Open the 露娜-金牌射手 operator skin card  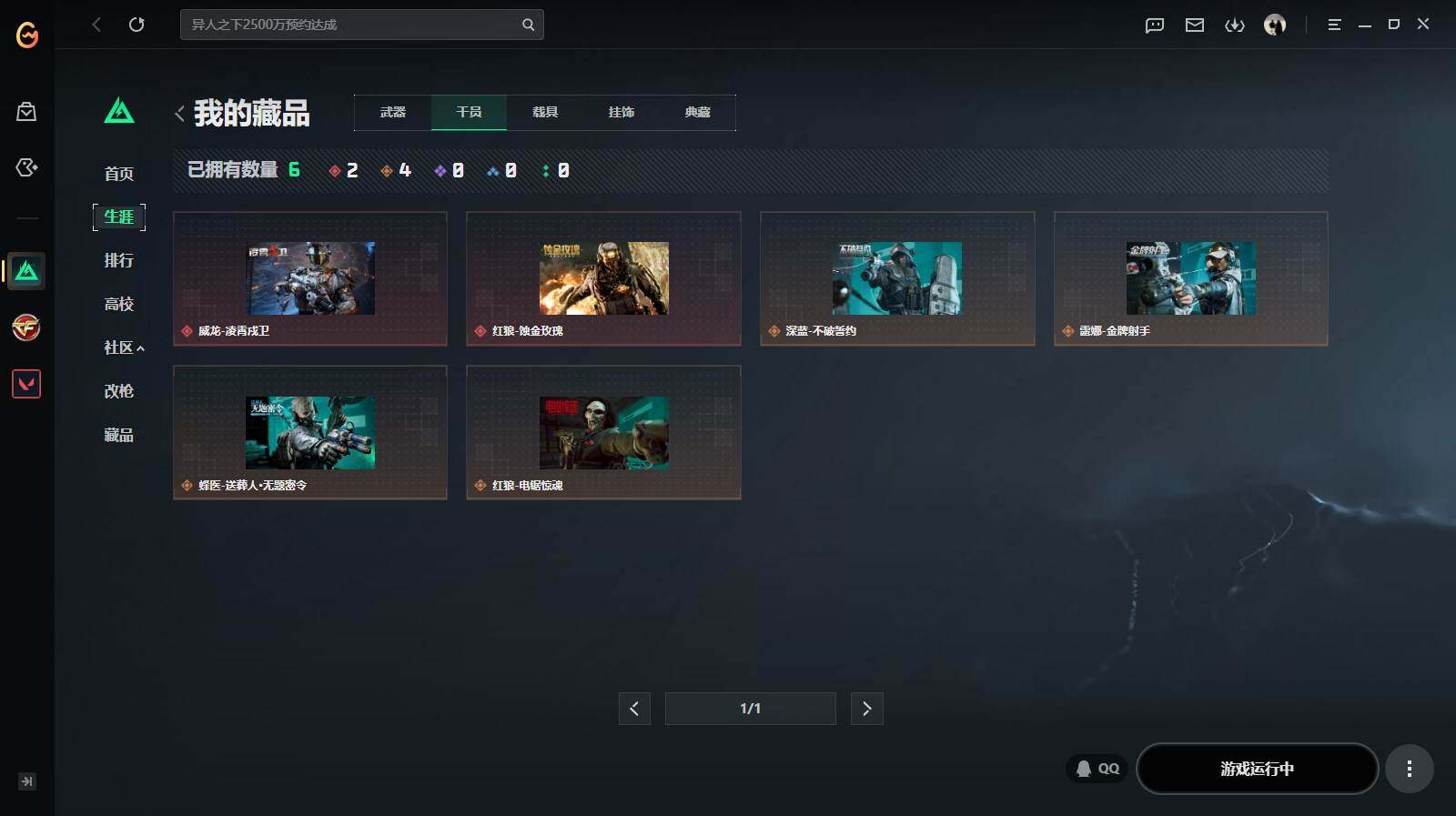pos(1191,278)
